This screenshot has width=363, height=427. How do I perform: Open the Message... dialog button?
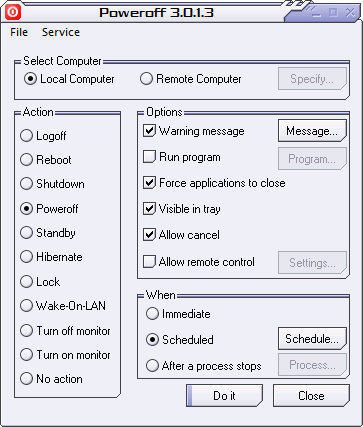(312, 131)
